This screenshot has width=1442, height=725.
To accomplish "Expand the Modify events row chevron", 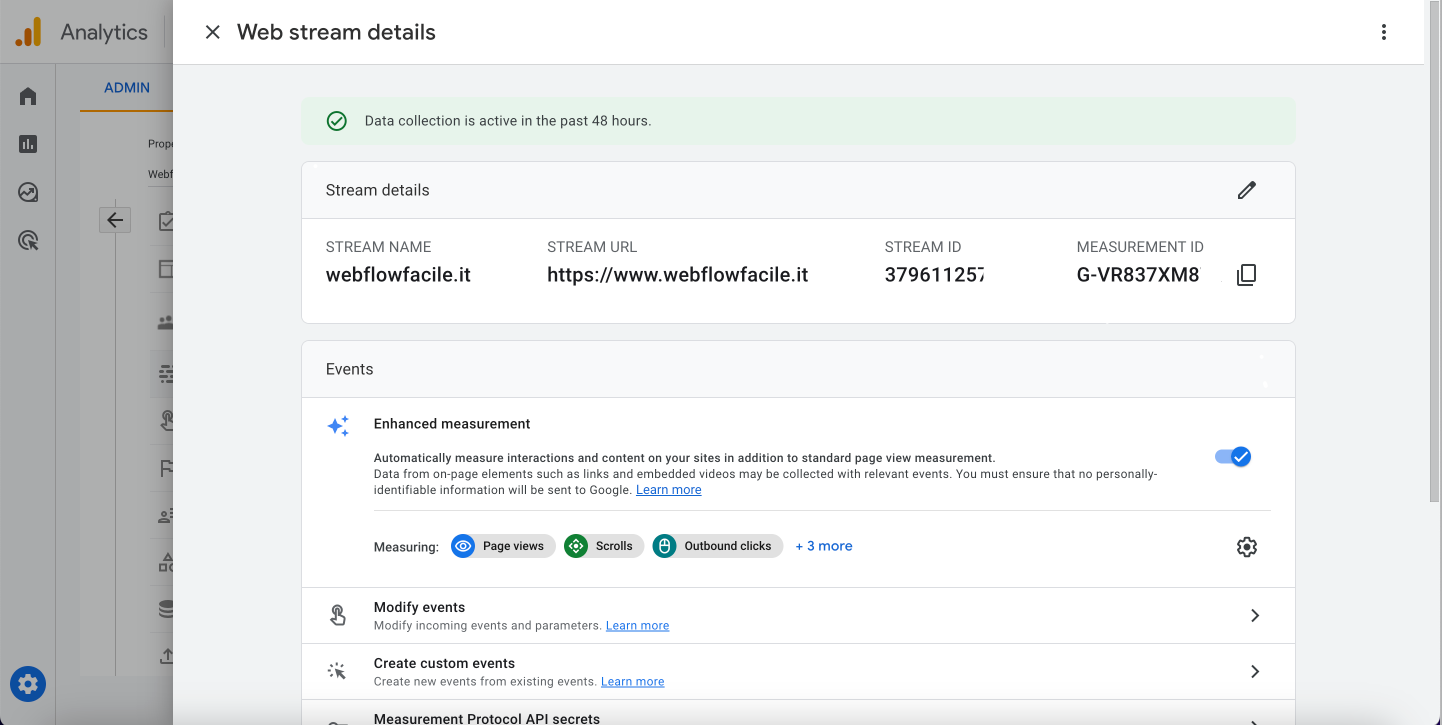I will [x=1255, y=616].
